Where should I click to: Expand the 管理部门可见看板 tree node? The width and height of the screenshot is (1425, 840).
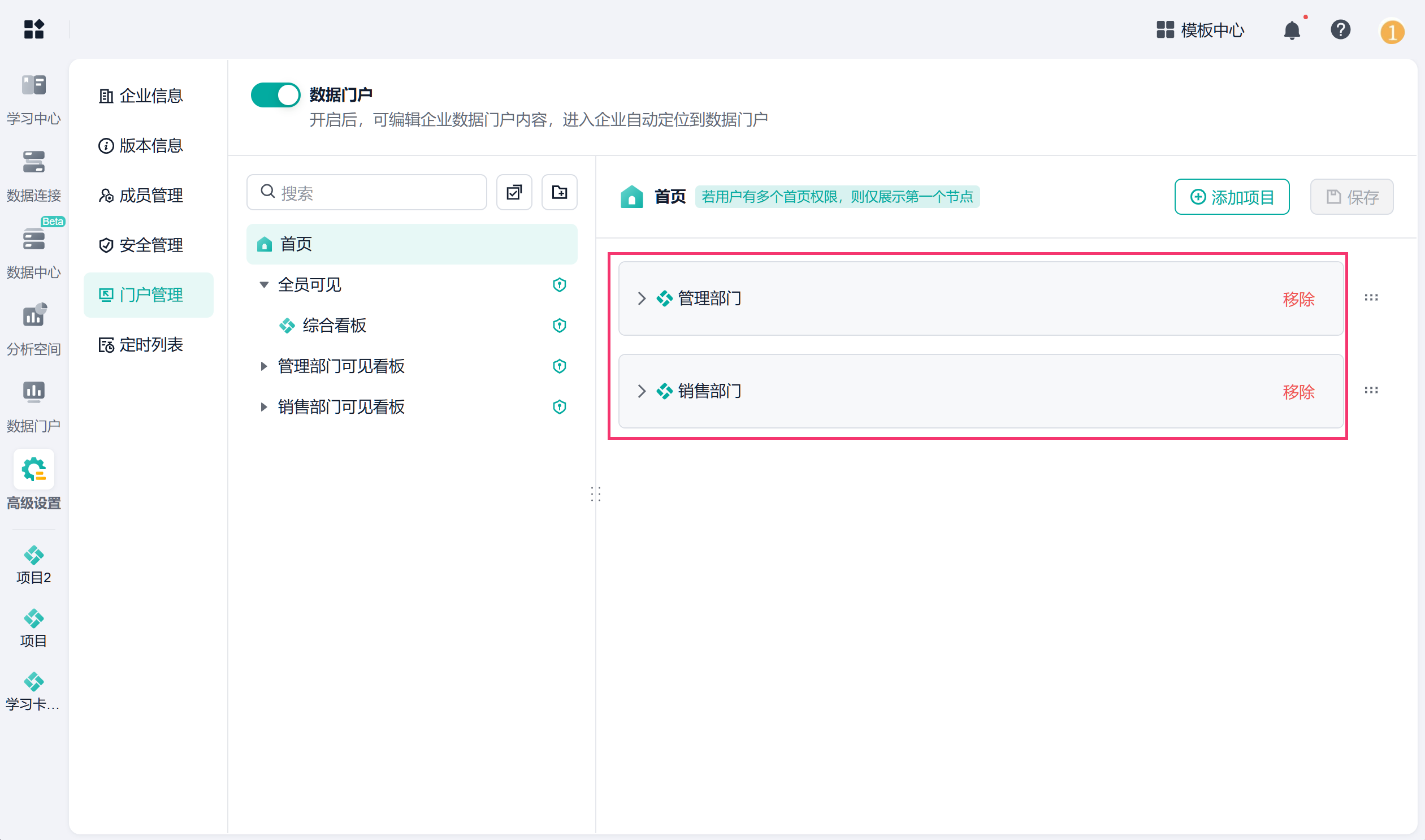click(x=264, y=366)
